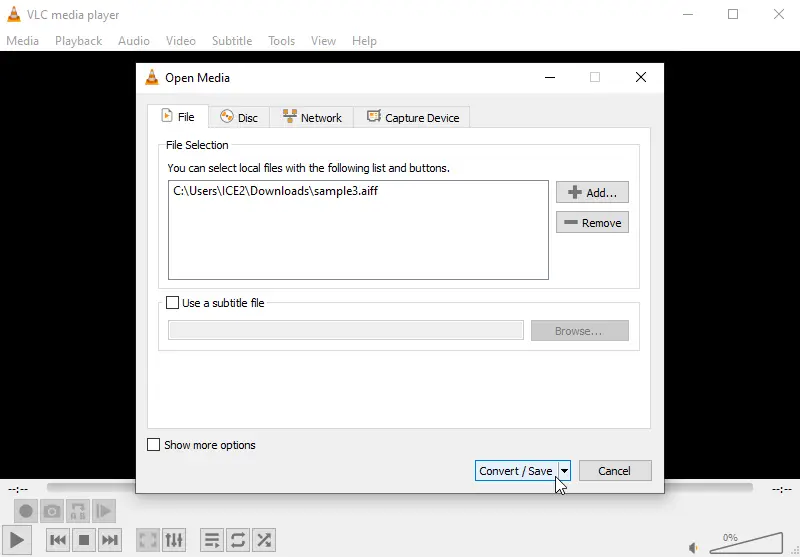Select sample3.aiff path in file list
Viewport: 800px width, 557px height.
(276, 191)
